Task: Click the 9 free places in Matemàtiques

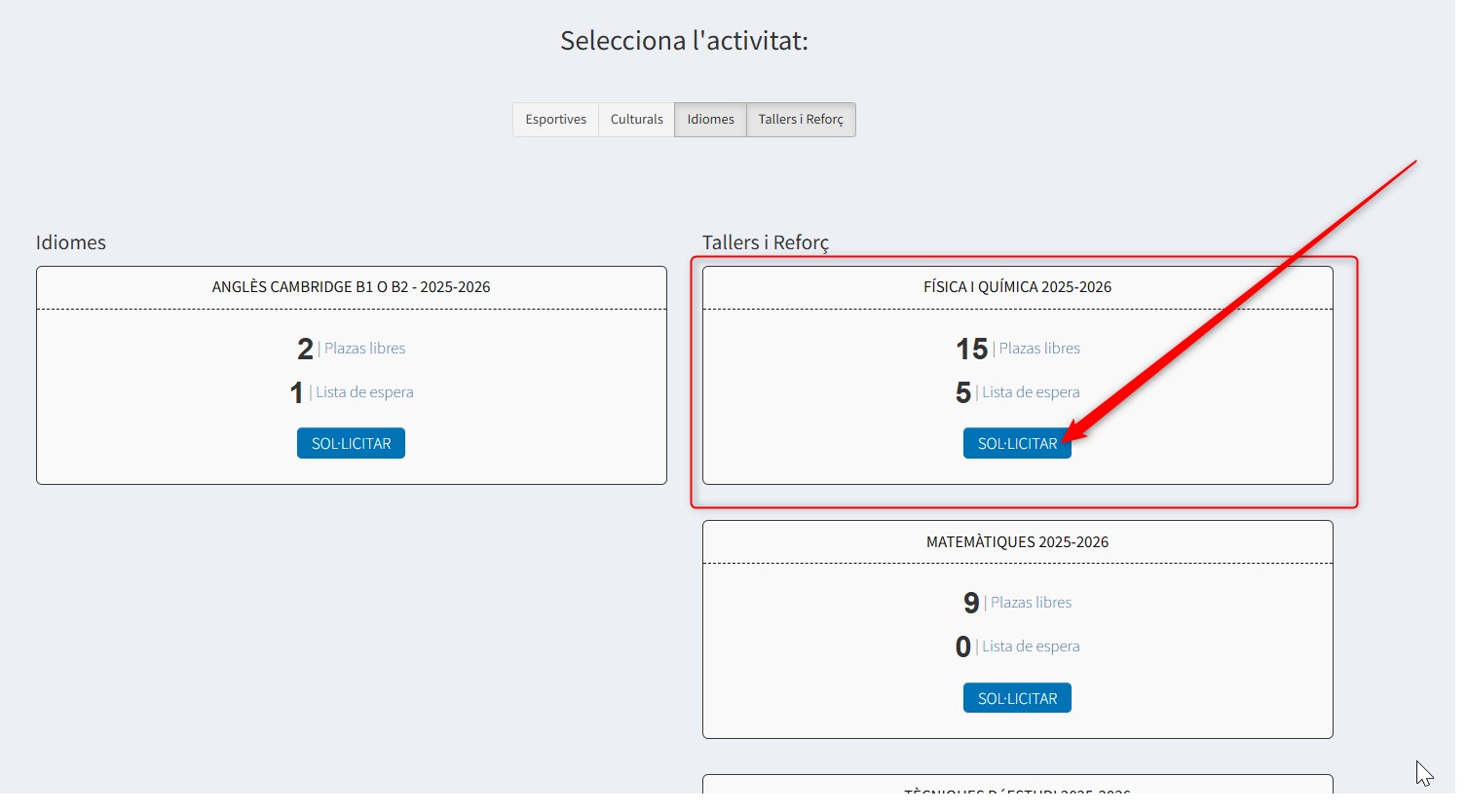Action: pos(970,604)
